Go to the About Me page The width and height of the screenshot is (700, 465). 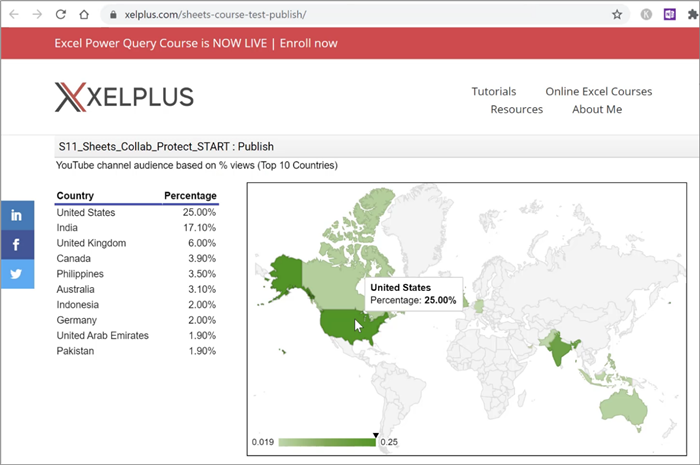pyautogui.click(x=597, y=109)
